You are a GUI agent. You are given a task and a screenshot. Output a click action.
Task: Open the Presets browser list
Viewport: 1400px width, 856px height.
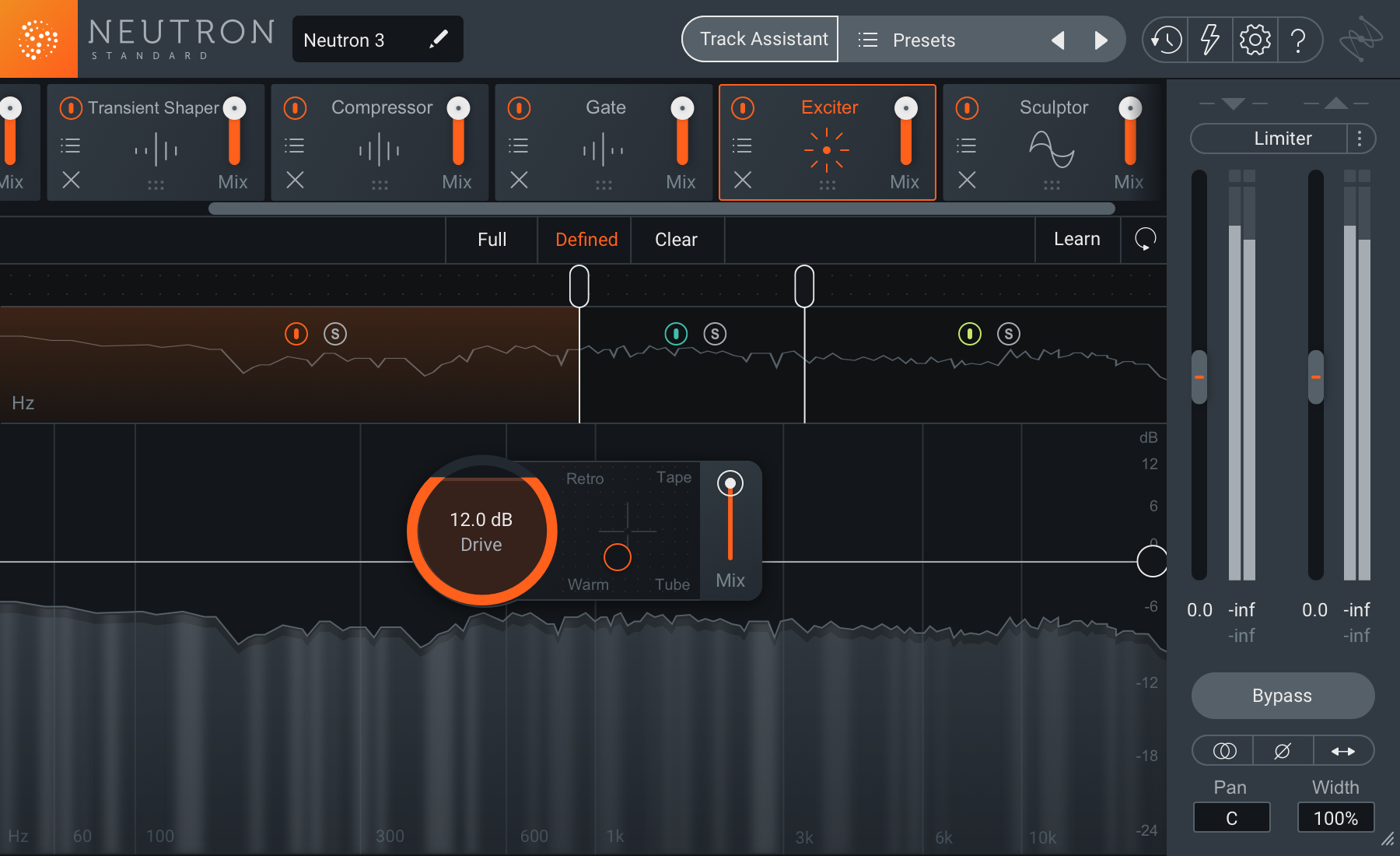click(907, 40)
